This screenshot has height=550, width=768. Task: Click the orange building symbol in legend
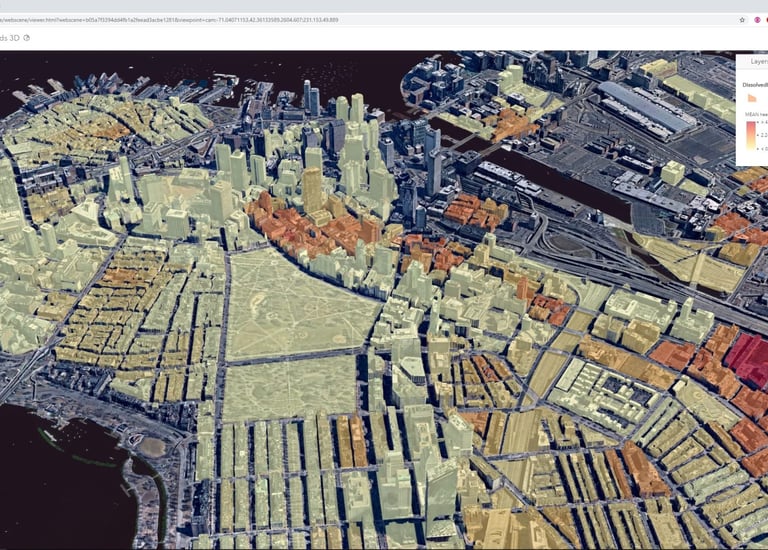pos(752,98)
